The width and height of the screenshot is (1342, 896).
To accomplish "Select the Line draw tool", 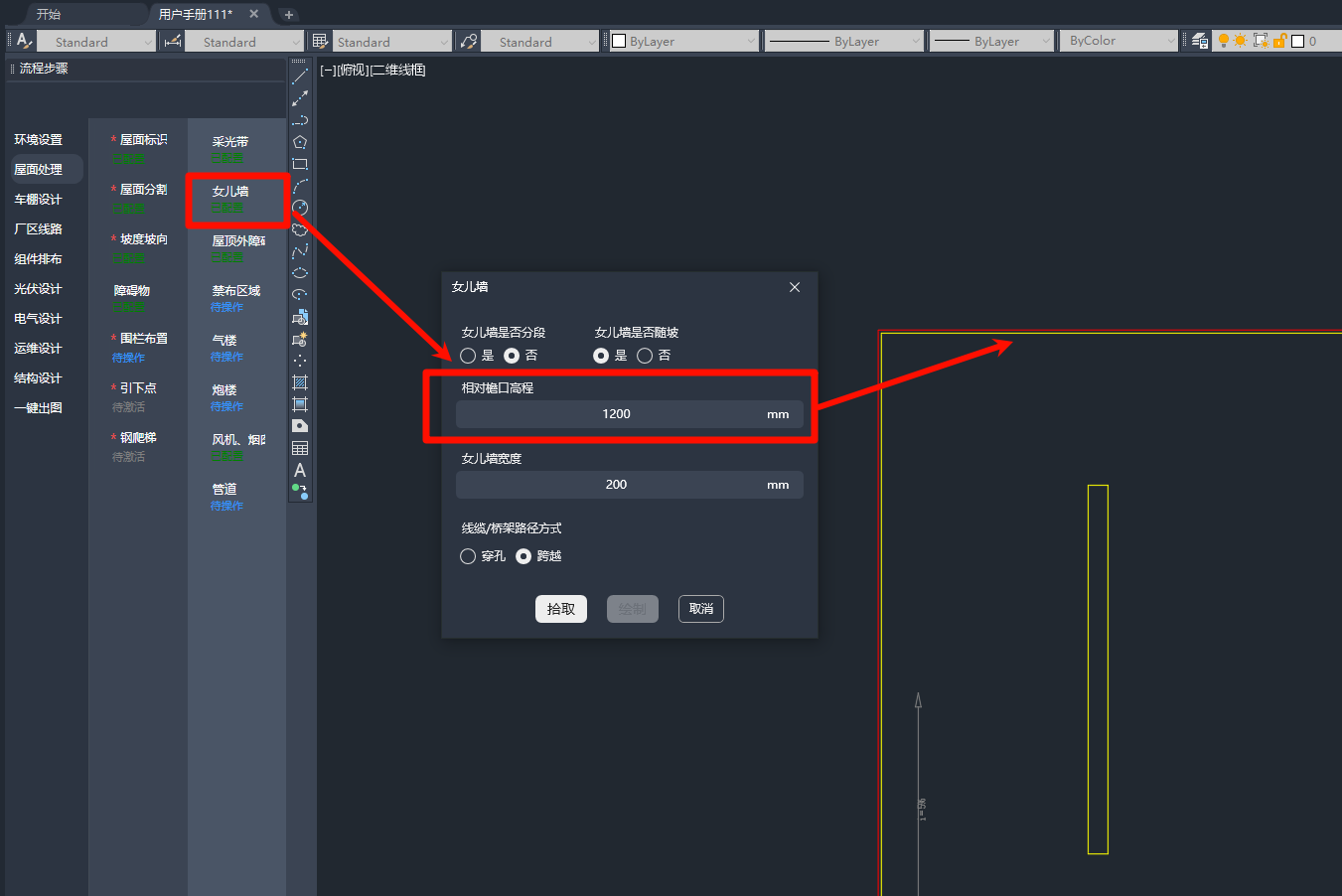I will [300, 76].
